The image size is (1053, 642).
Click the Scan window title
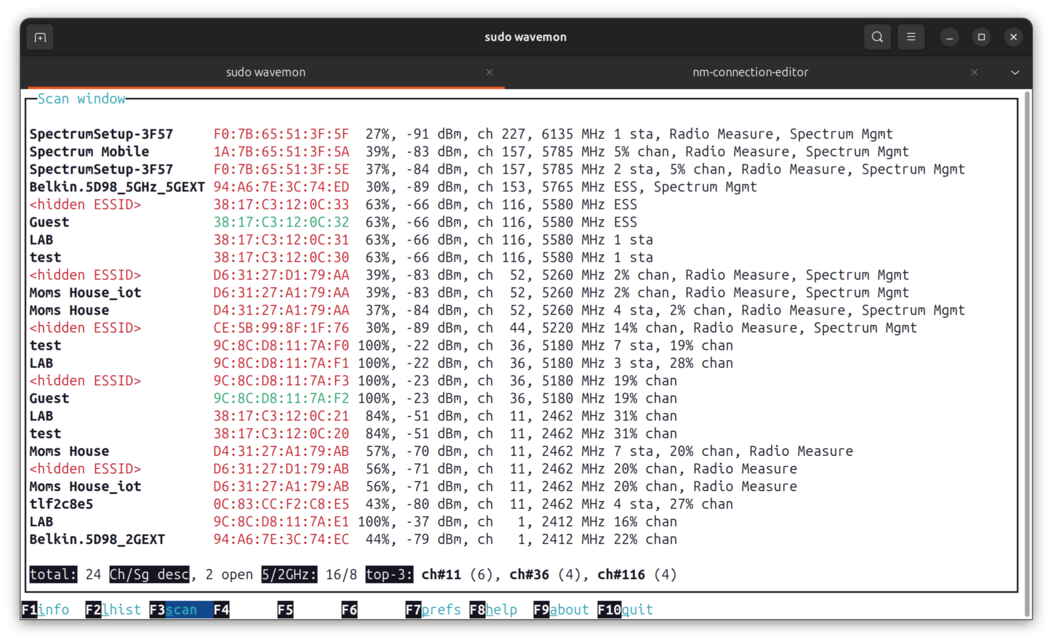click(x=81, y=99)
